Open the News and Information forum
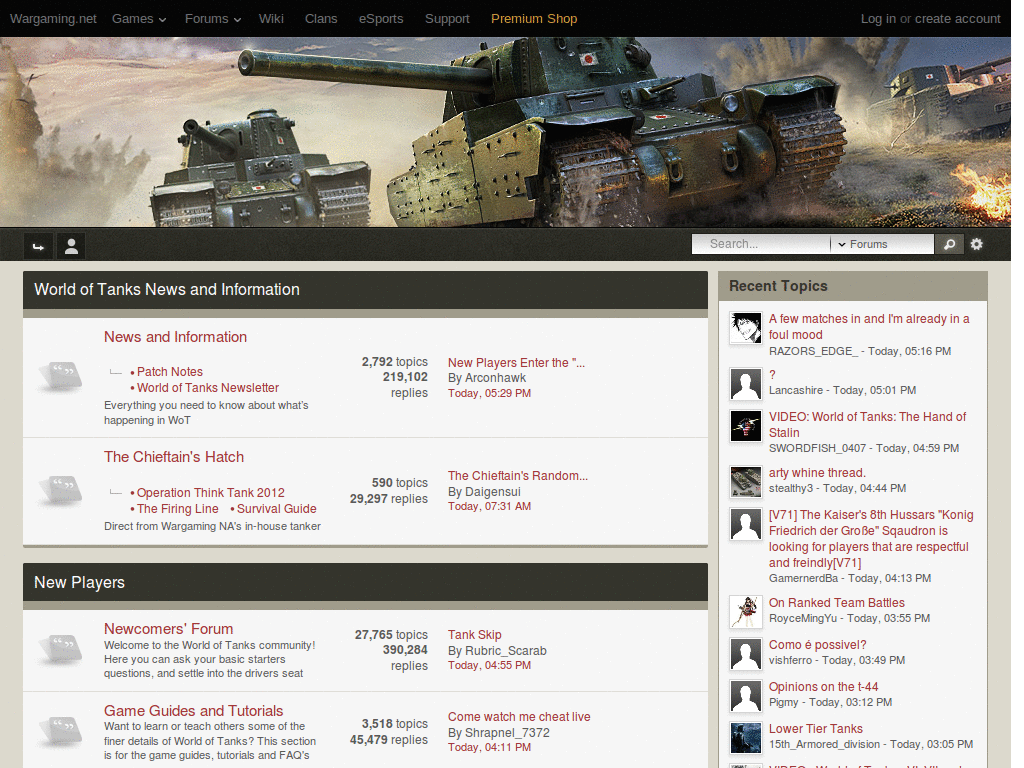This screenshot has height=768, width=1024. pyautogui.click(x=175, y=337)
